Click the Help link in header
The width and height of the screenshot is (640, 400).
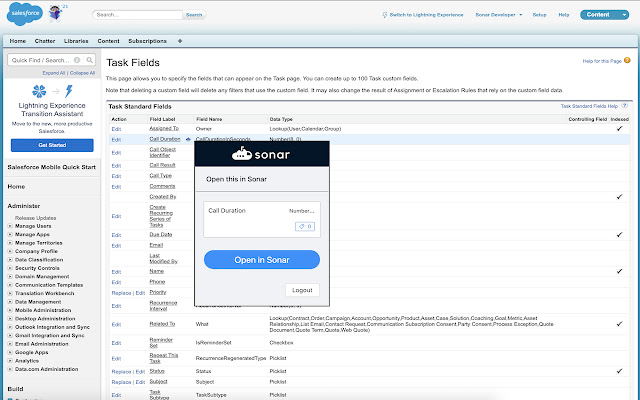click(564, 15)
